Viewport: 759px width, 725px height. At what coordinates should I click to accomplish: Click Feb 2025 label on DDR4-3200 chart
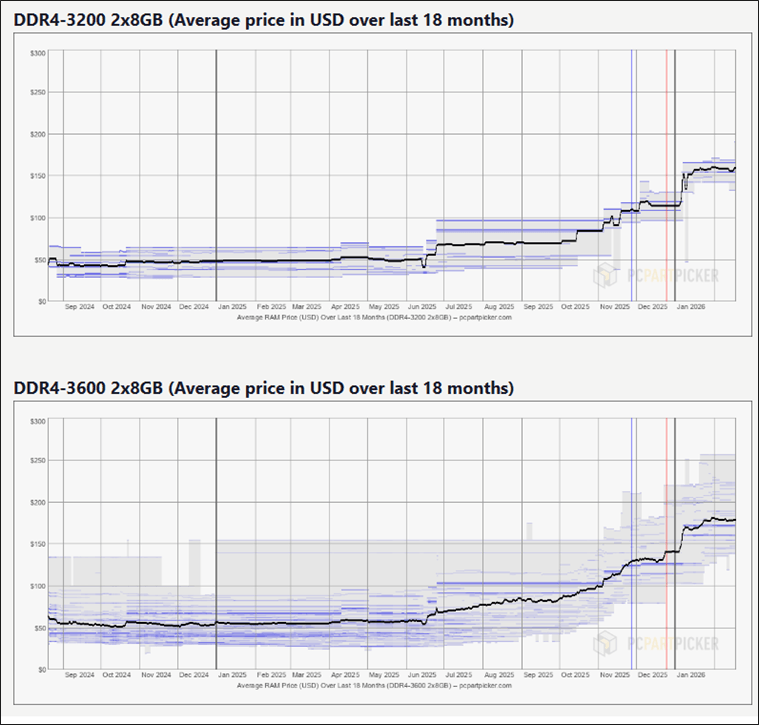[271, 307]
